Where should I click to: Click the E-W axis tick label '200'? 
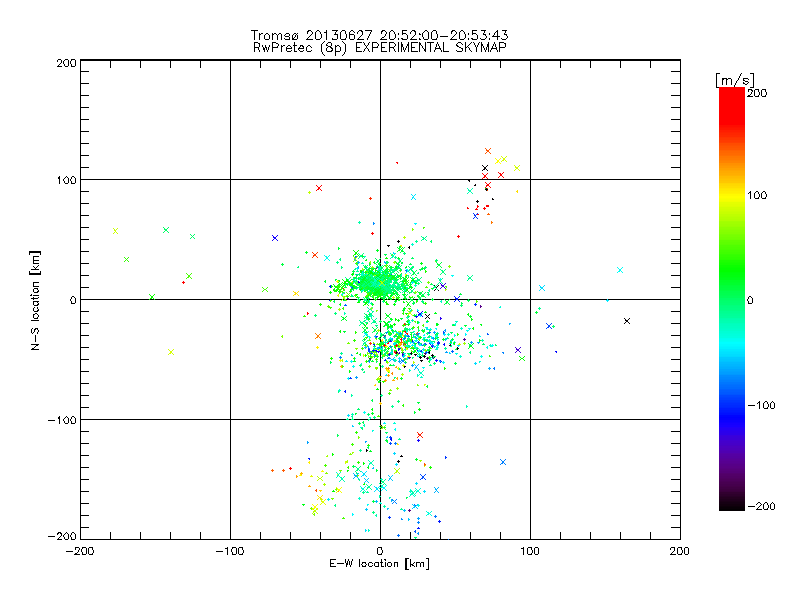click(x=680, y=551)
